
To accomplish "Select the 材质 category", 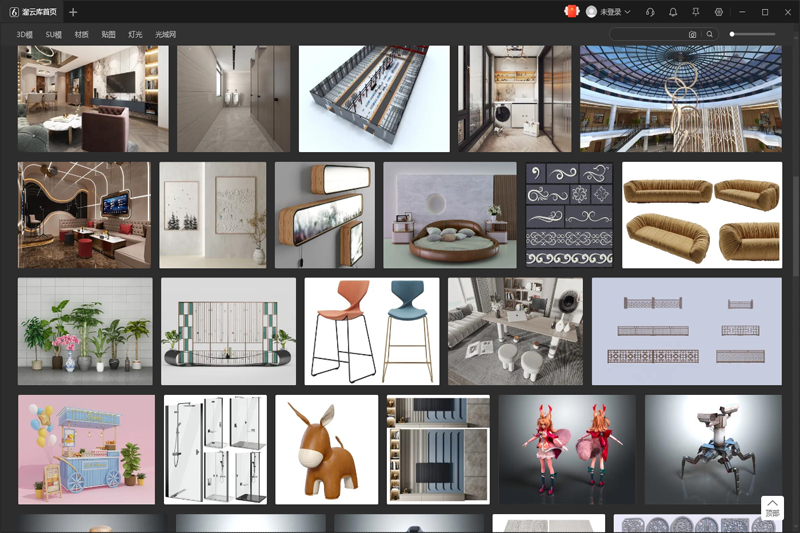I will click(x=81, y=34).
